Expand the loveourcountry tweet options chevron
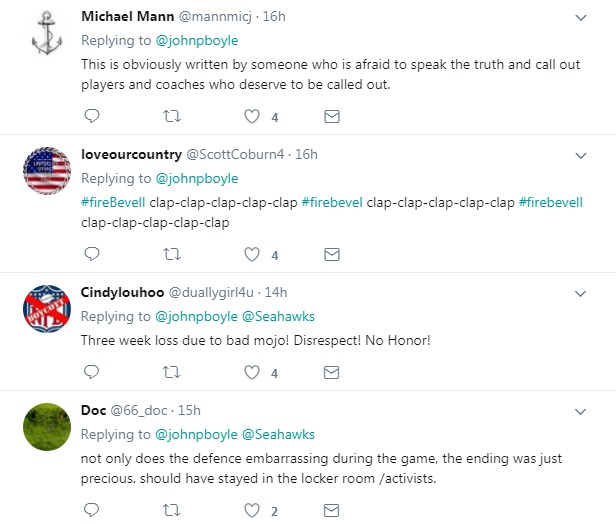 580,156
